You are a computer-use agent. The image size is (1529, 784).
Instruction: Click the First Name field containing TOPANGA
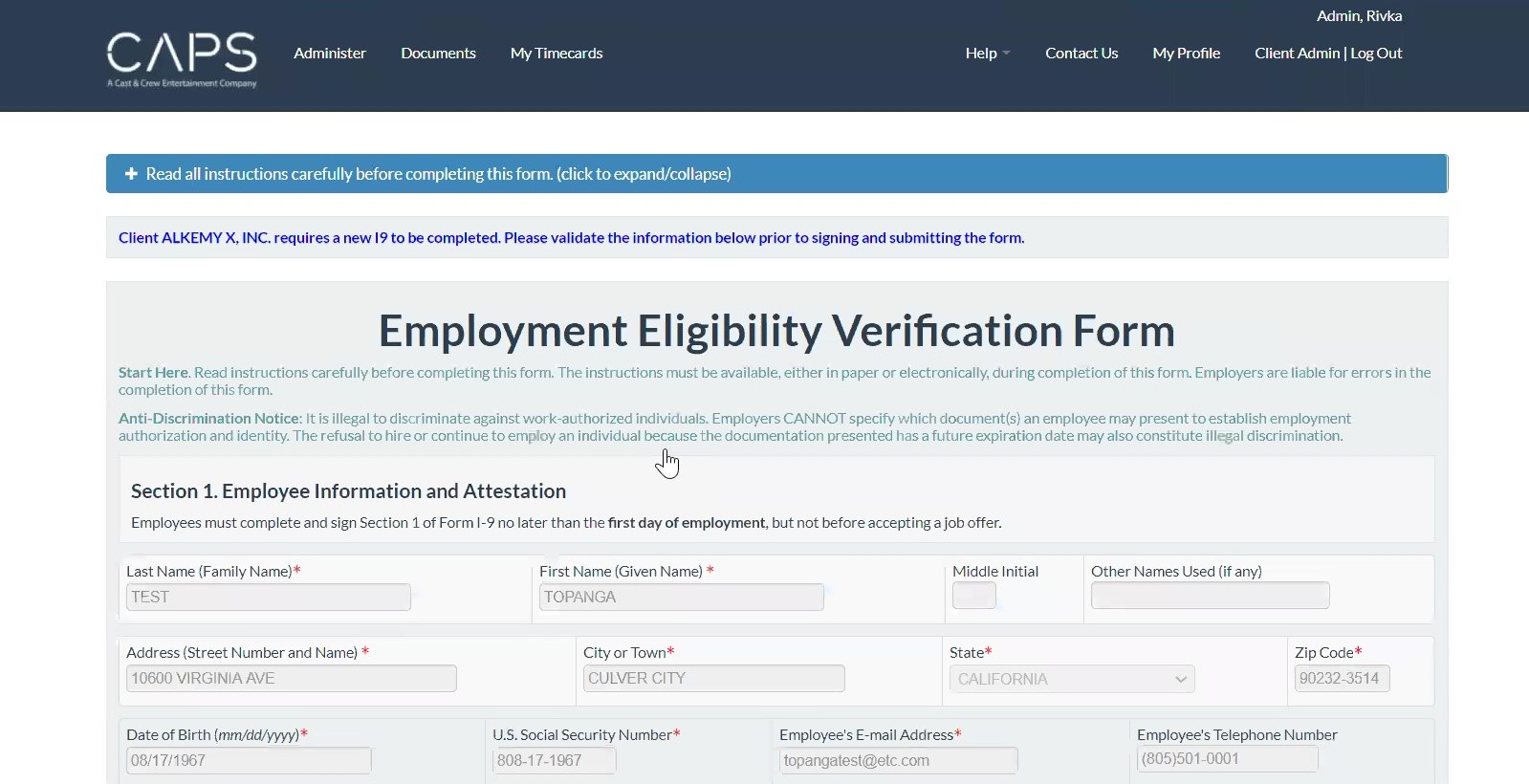tap(681, 598)
